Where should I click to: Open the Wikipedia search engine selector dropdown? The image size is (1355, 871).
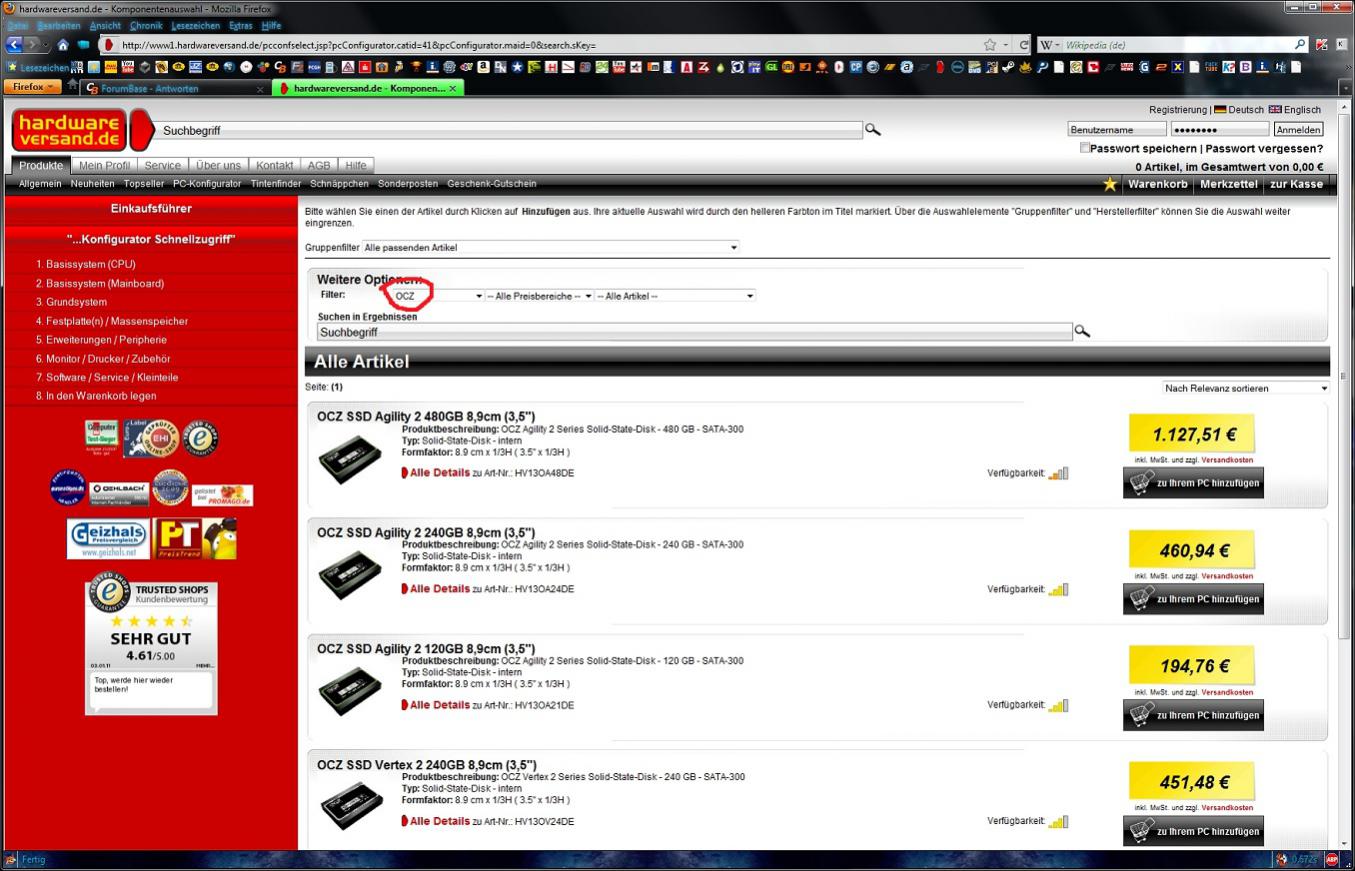[1050, 45]
